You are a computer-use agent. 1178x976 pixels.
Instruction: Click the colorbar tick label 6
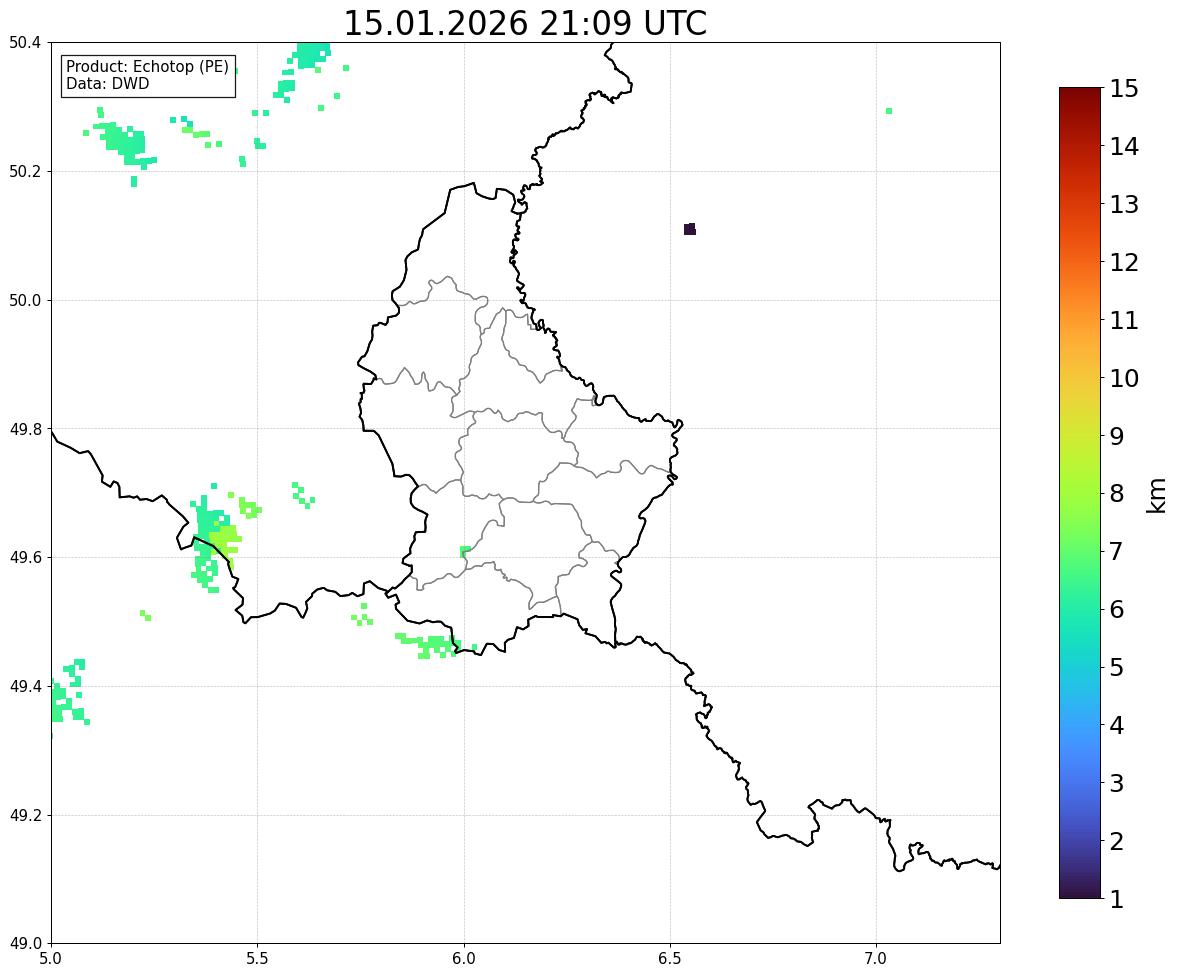click(x=1117, y=609)
